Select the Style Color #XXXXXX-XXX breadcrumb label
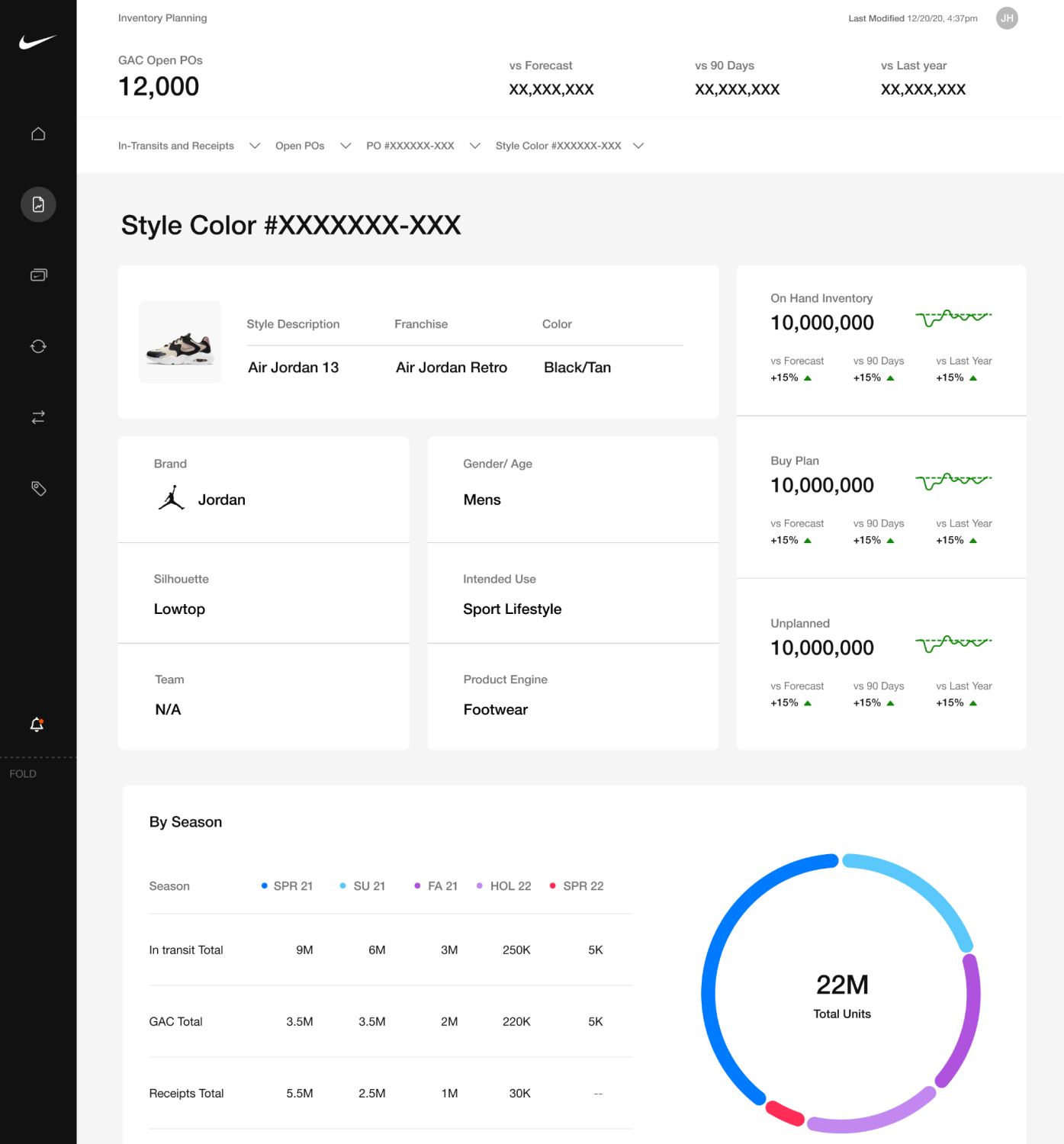1064x1144 pixels. (558, 146)
